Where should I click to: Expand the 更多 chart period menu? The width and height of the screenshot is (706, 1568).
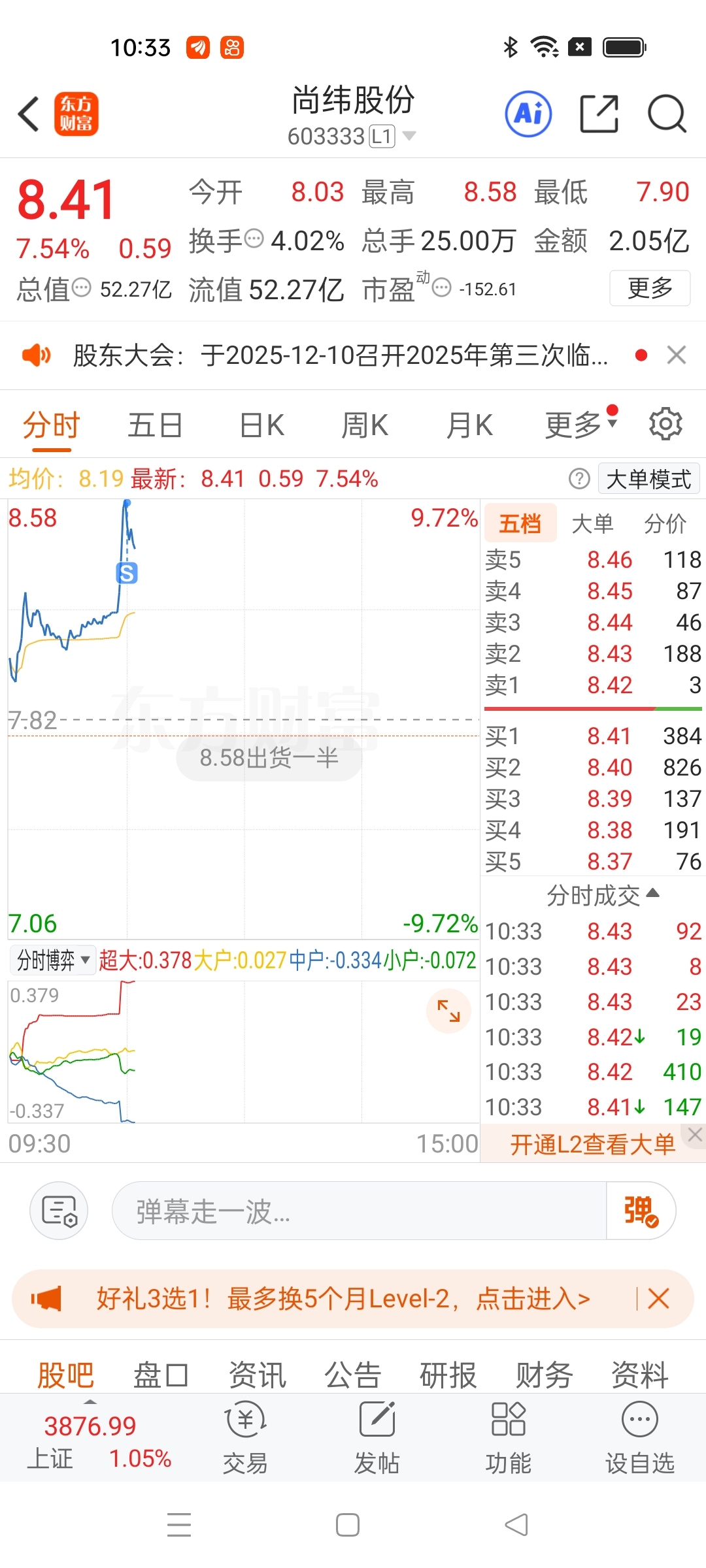tap(580, 425)
